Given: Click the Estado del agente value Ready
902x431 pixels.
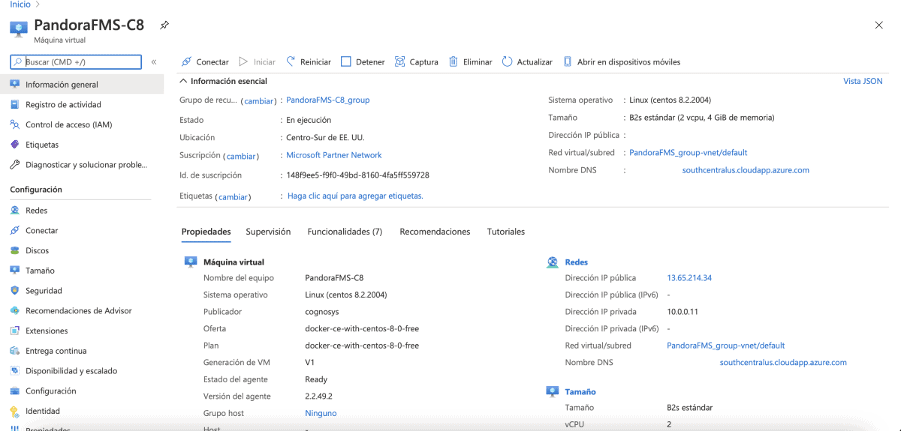Looking at the screenshot, I should point(316,380).
